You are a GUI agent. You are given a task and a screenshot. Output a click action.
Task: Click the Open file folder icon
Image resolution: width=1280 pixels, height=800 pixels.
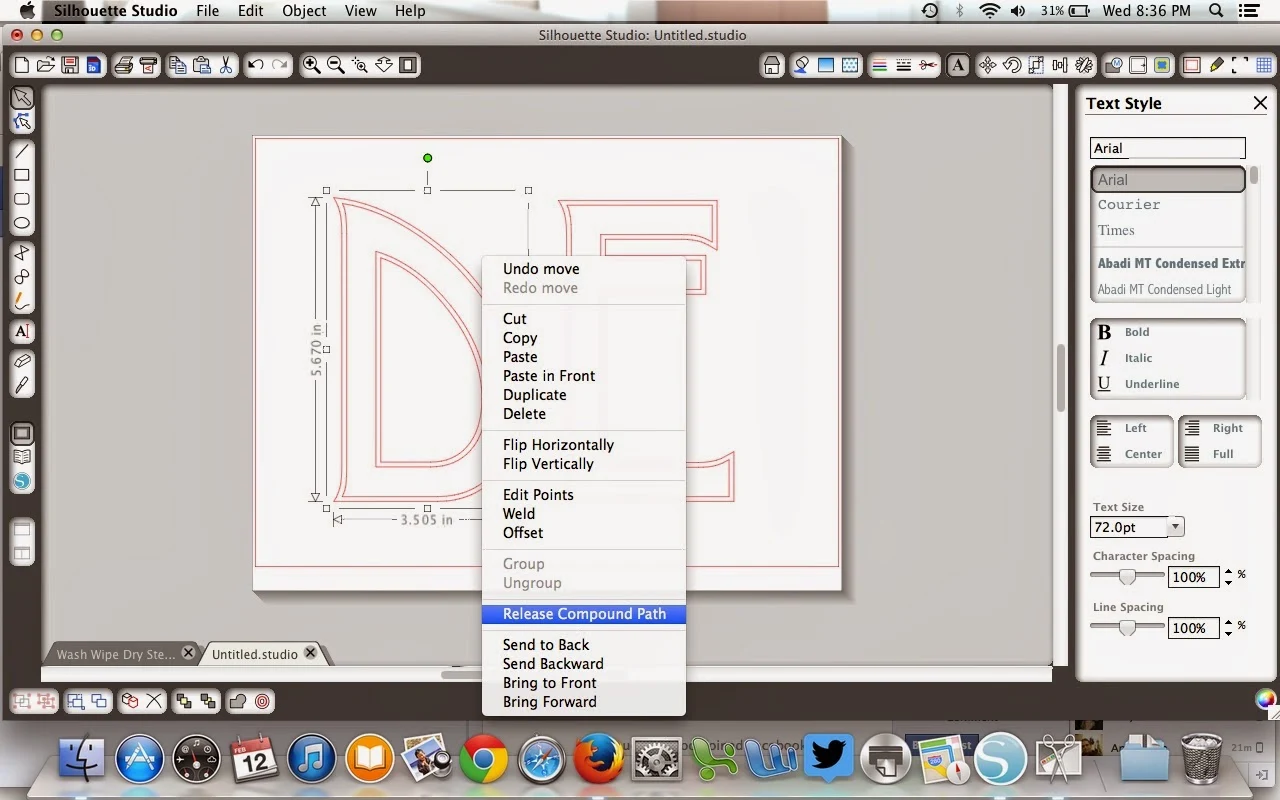click(x=45, y=66)
